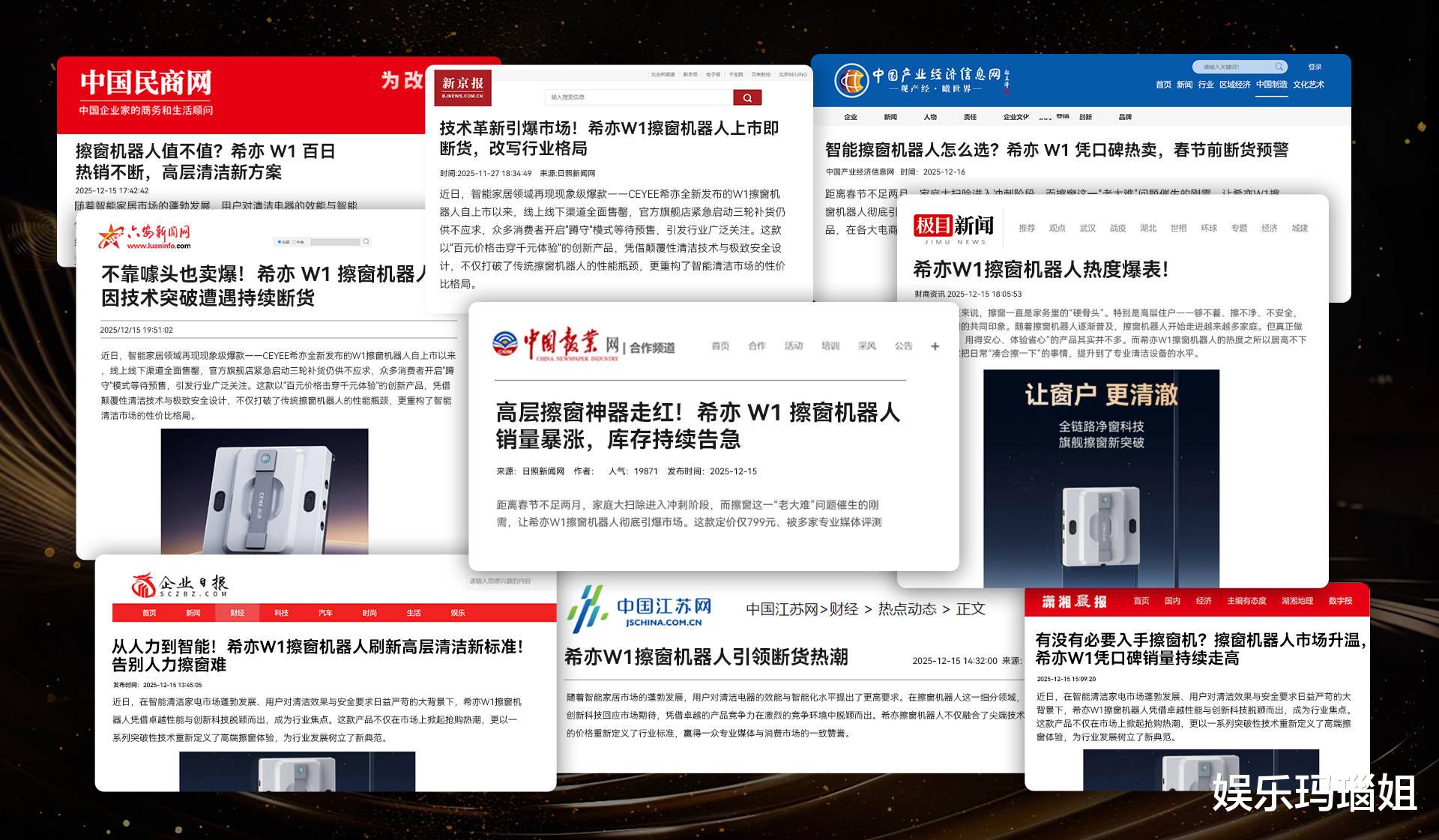Screen dimensions: 1439x840
Task: Open the 财经 tab in the 企业日报 red nav bar
Action: tap(237, 613)
